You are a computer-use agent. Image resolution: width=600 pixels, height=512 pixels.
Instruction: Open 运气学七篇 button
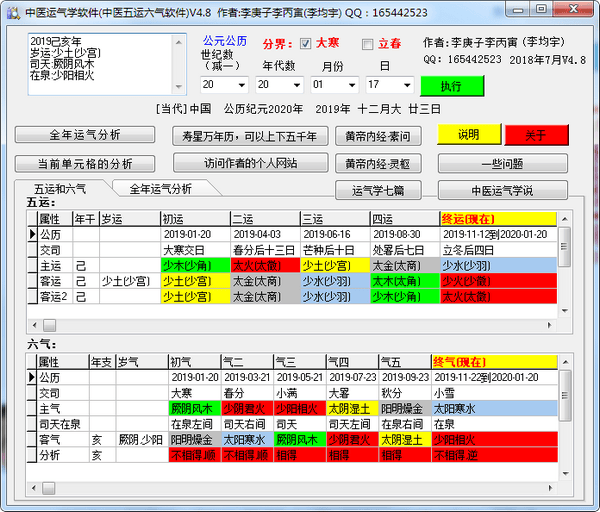[x=377, y=190]
